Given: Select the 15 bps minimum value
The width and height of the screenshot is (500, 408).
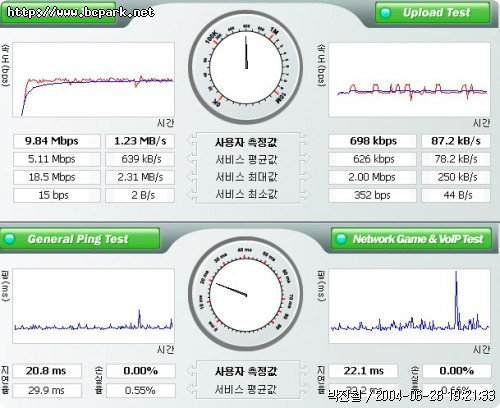Looking at the screenshot, I should pos(57,195).
